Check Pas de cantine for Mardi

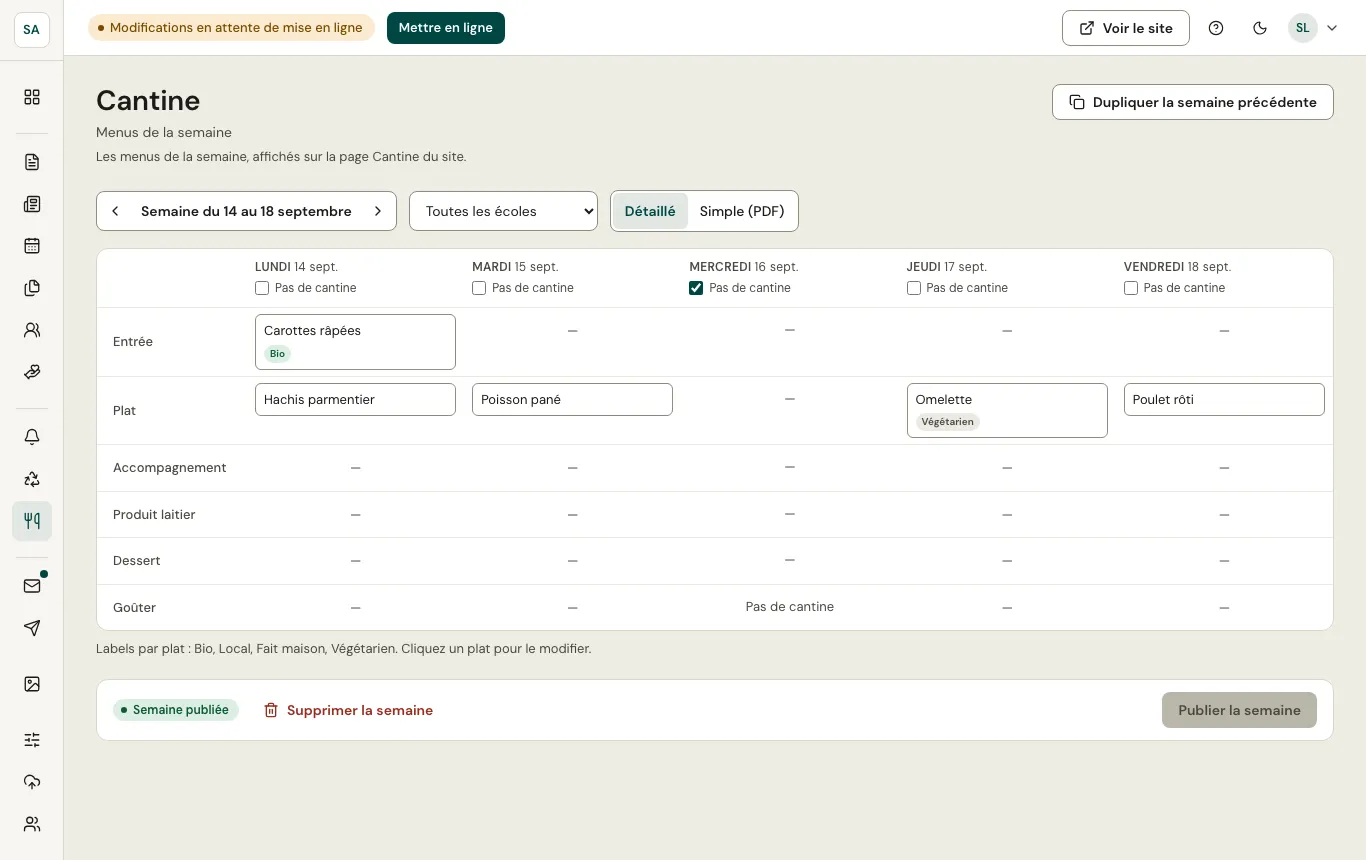click(479, 288)
